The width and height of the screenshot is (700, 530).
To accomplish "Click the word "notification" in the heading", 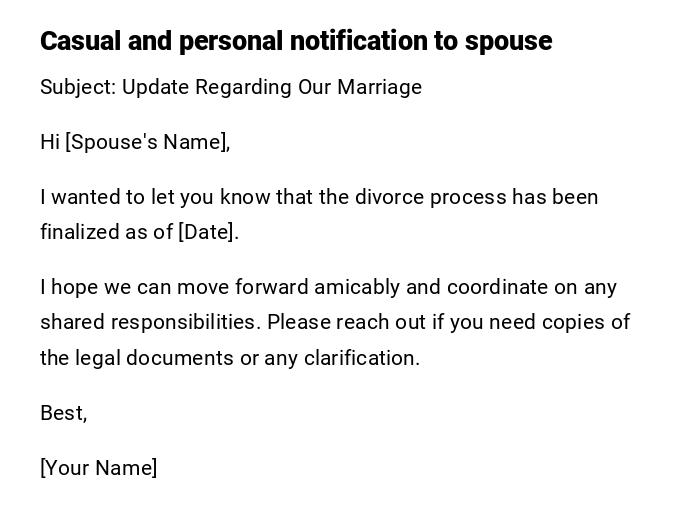I will click(x=347, y=41).
